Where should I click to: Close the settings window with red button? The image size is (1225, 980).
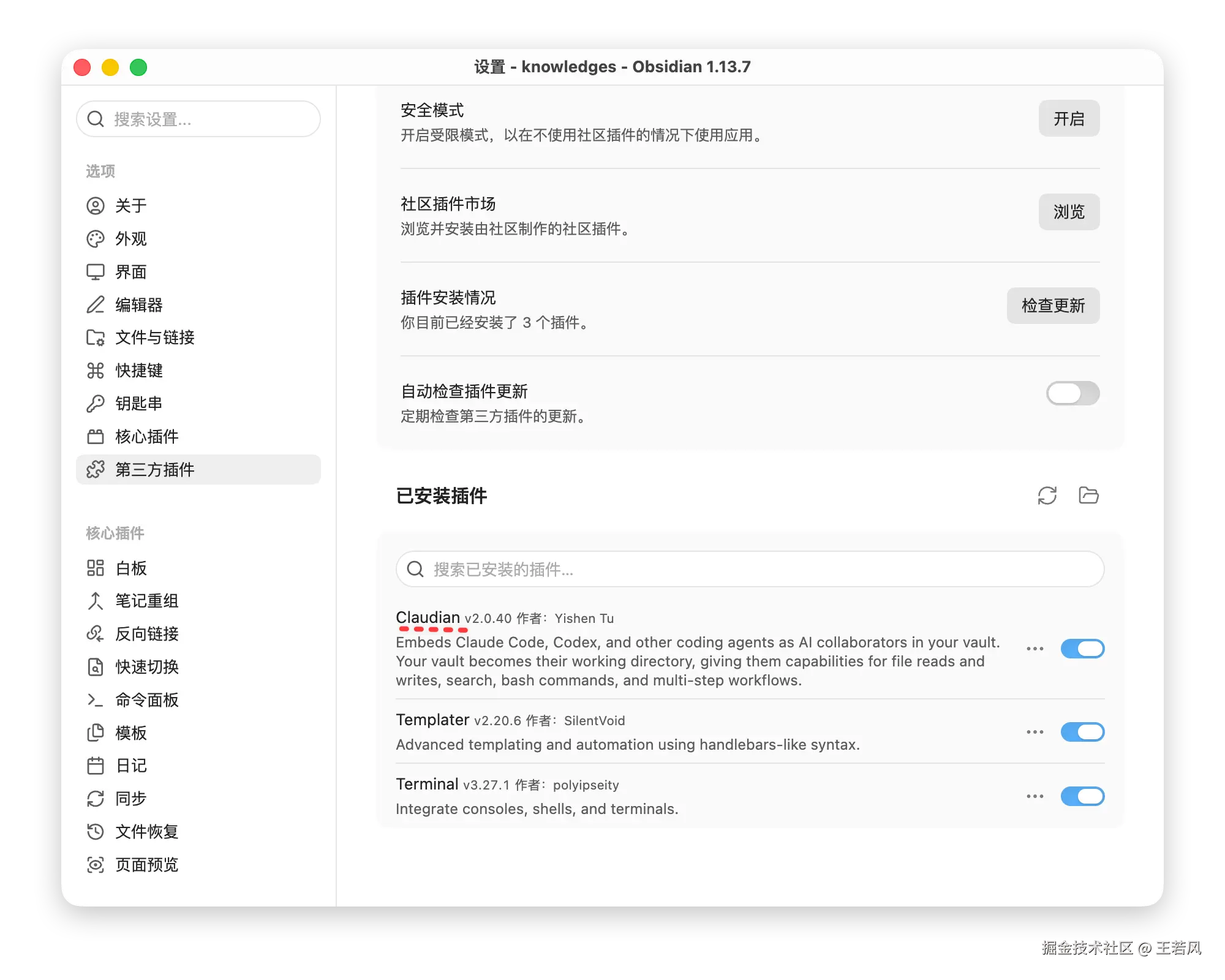click(x=82, y=67)
